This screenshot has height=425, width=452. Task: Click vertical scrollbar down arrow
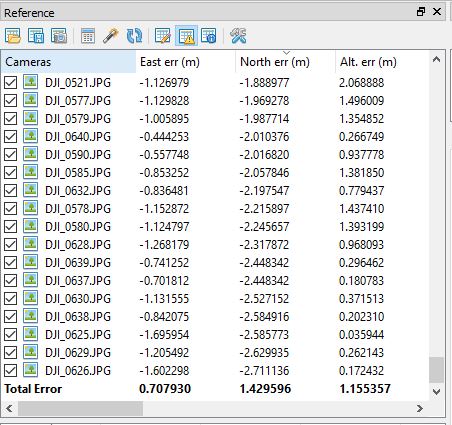[436, 391]
